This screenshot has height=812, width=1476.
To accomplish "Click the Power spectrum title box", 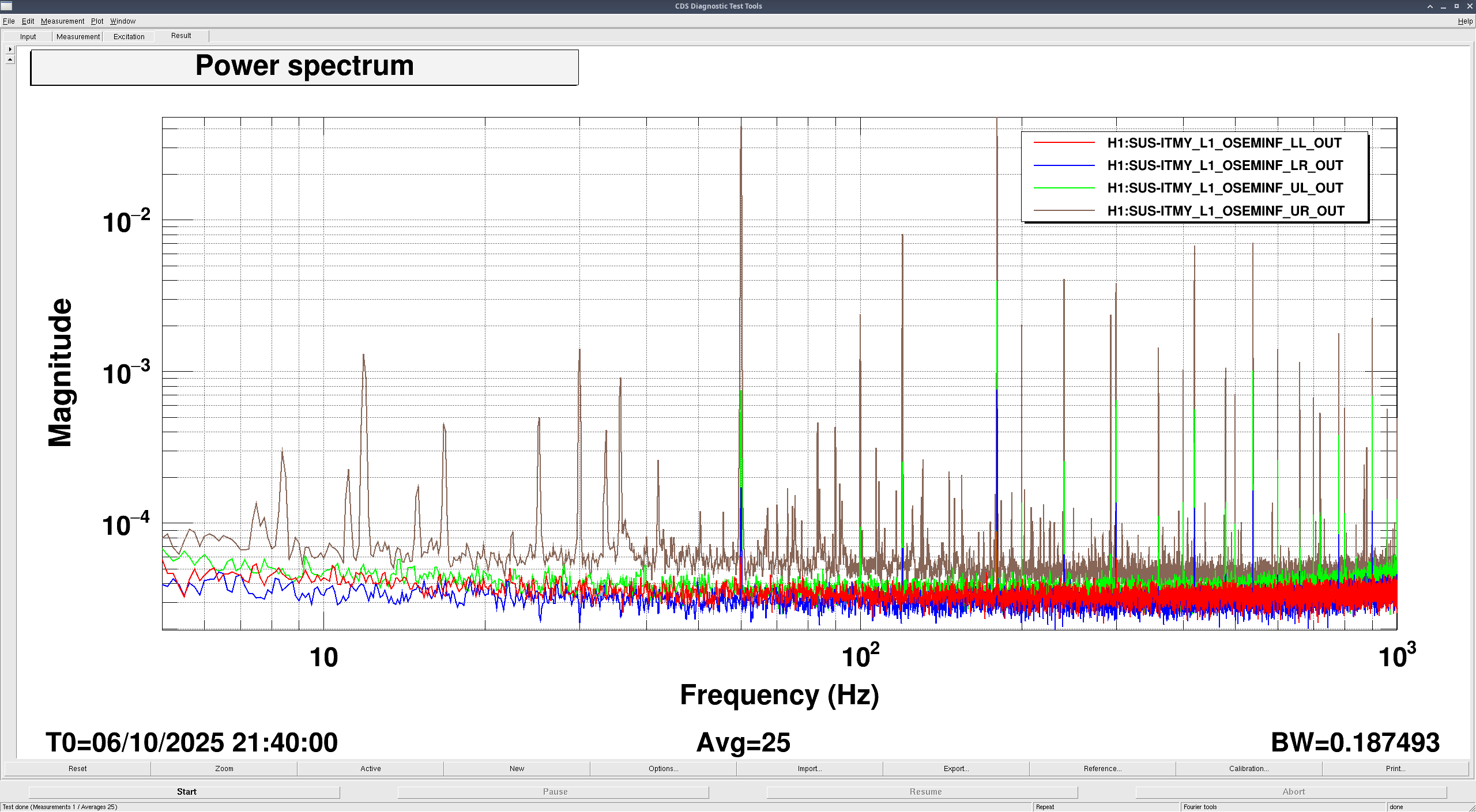I will 304,67.
